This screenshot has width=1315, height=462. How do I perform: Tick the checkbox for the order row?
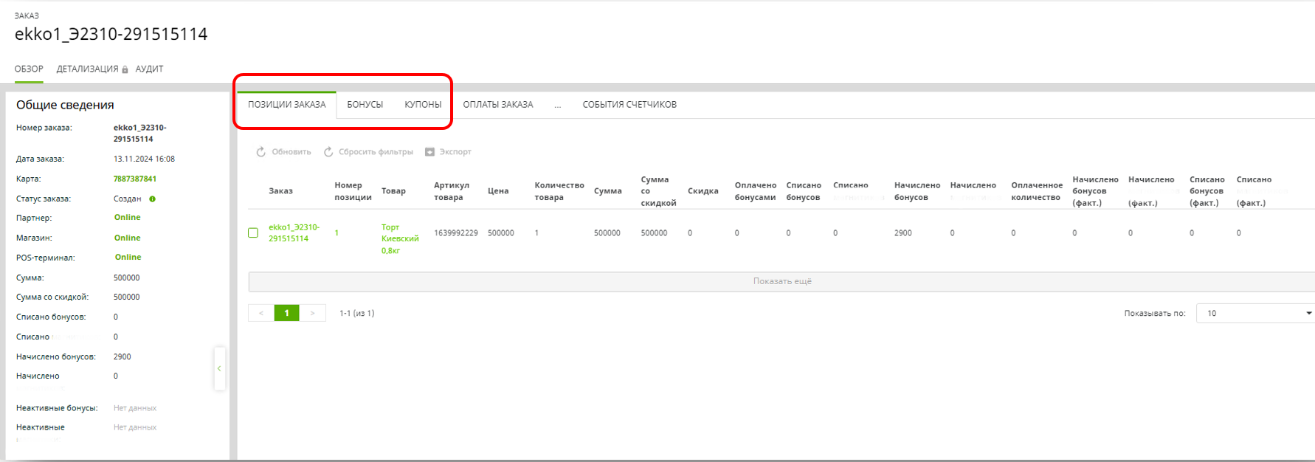[x=253, y=233]
